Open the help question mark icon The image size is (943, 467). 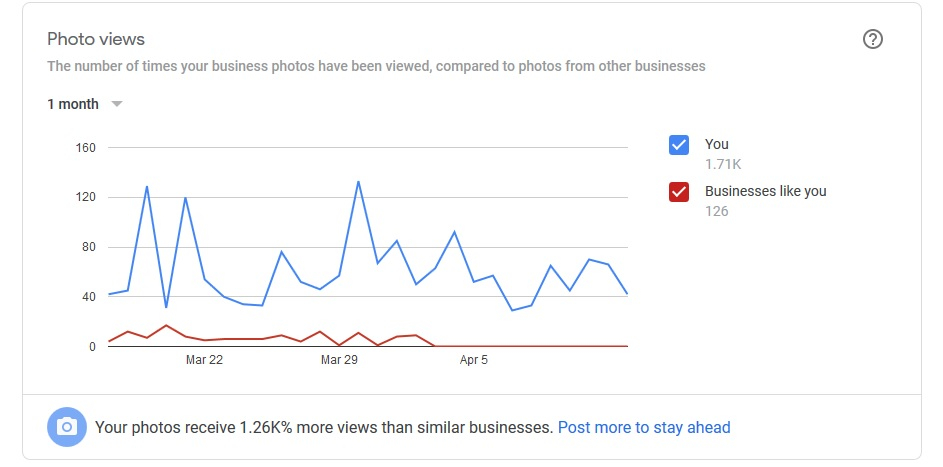coord(873,40)
